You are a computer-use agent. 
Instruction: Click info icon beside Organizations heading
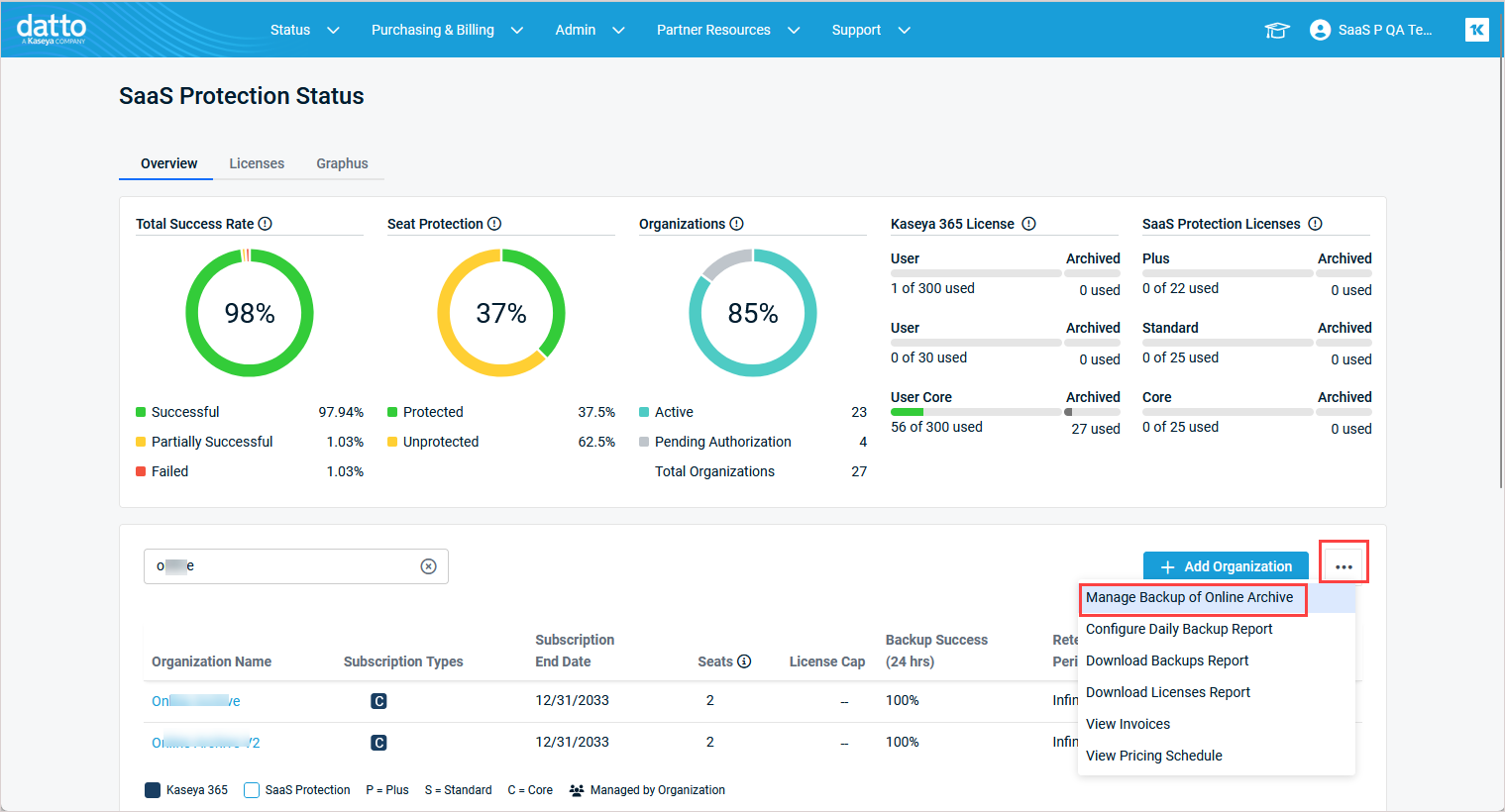tap(736, 224)
